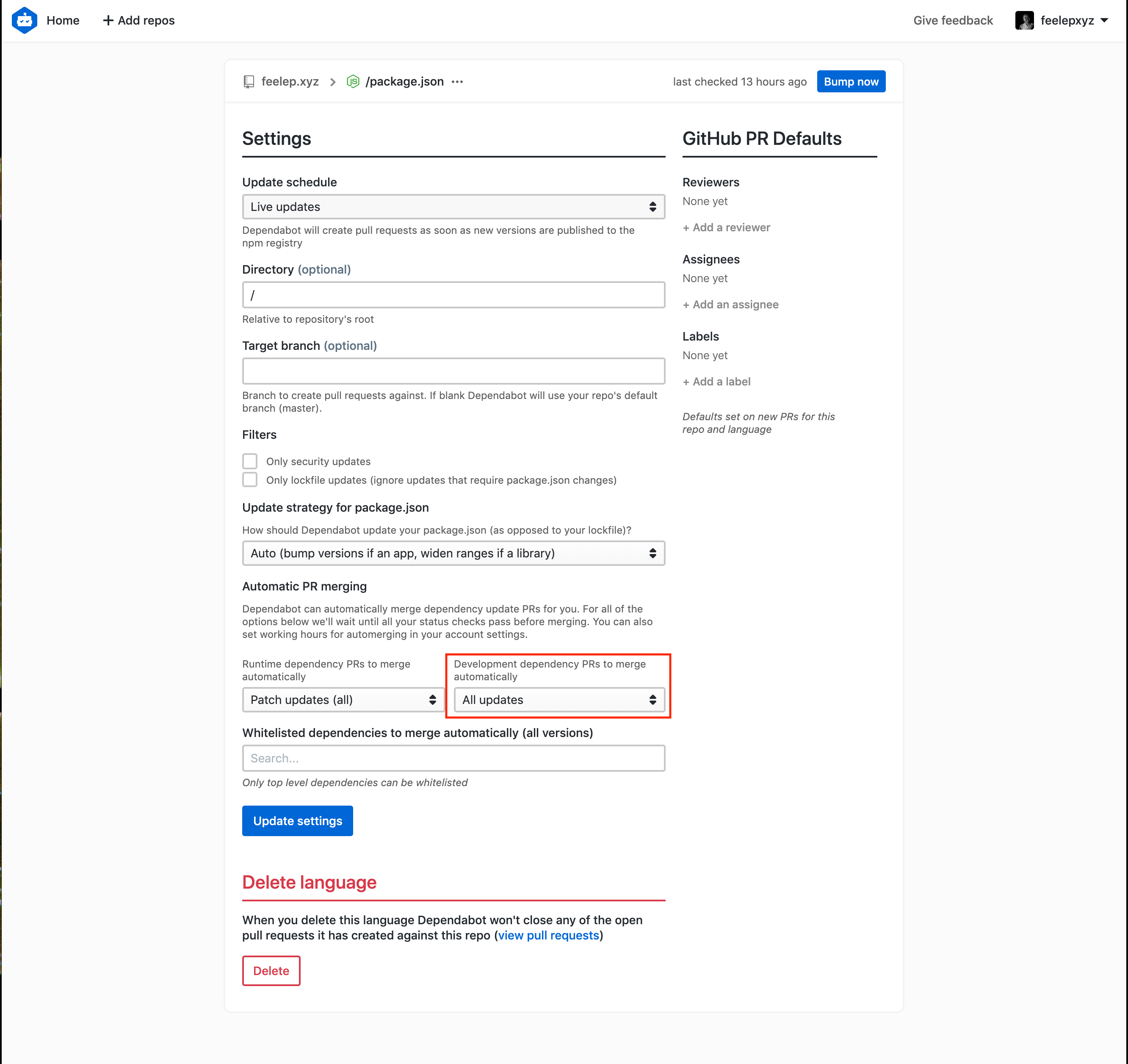Click the 'last checked 13 hours ago' text
This screenshot has height=1064, width=1128.
[740, 82]
